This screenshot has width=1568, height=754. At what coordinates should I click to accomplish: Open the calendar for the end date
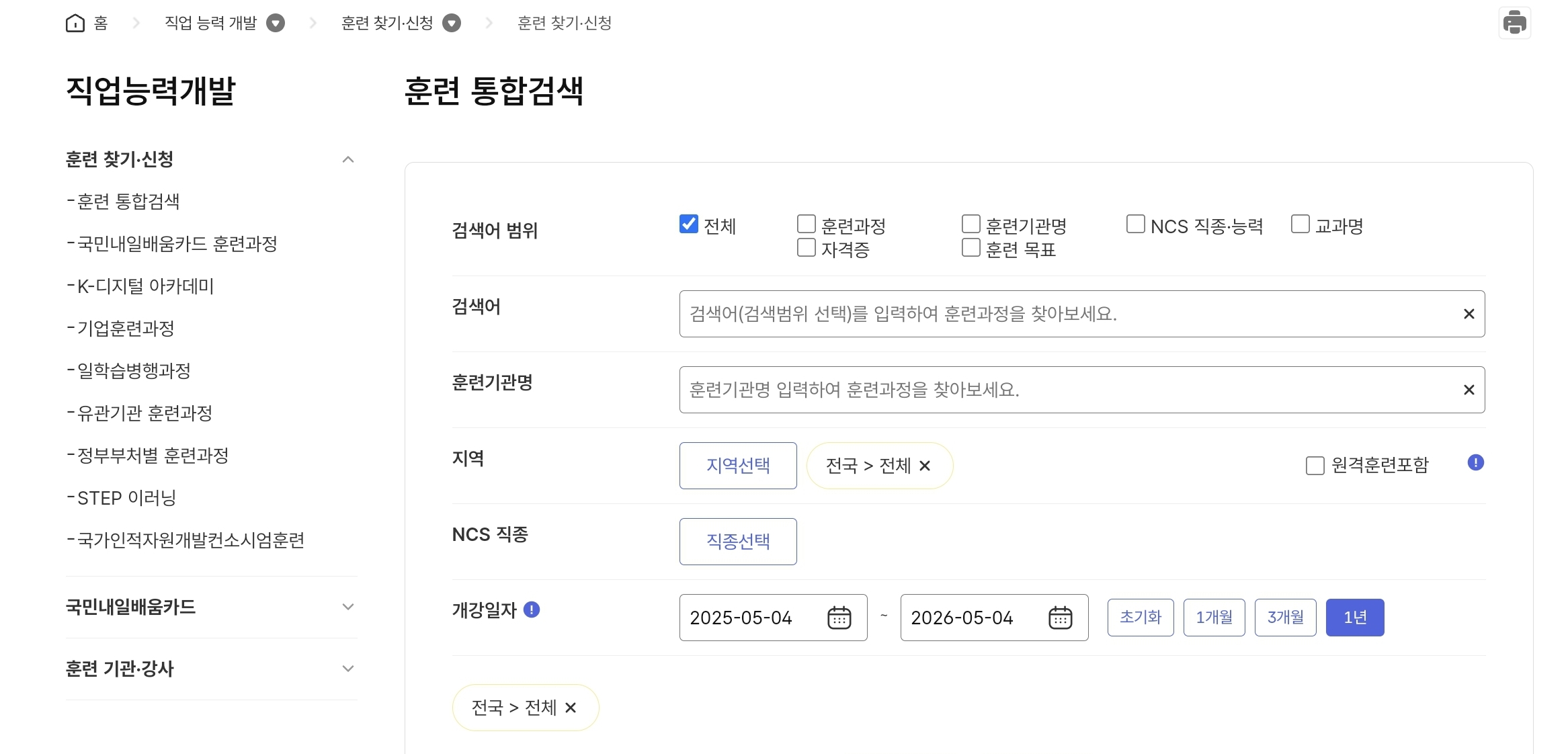(1061, 618)
